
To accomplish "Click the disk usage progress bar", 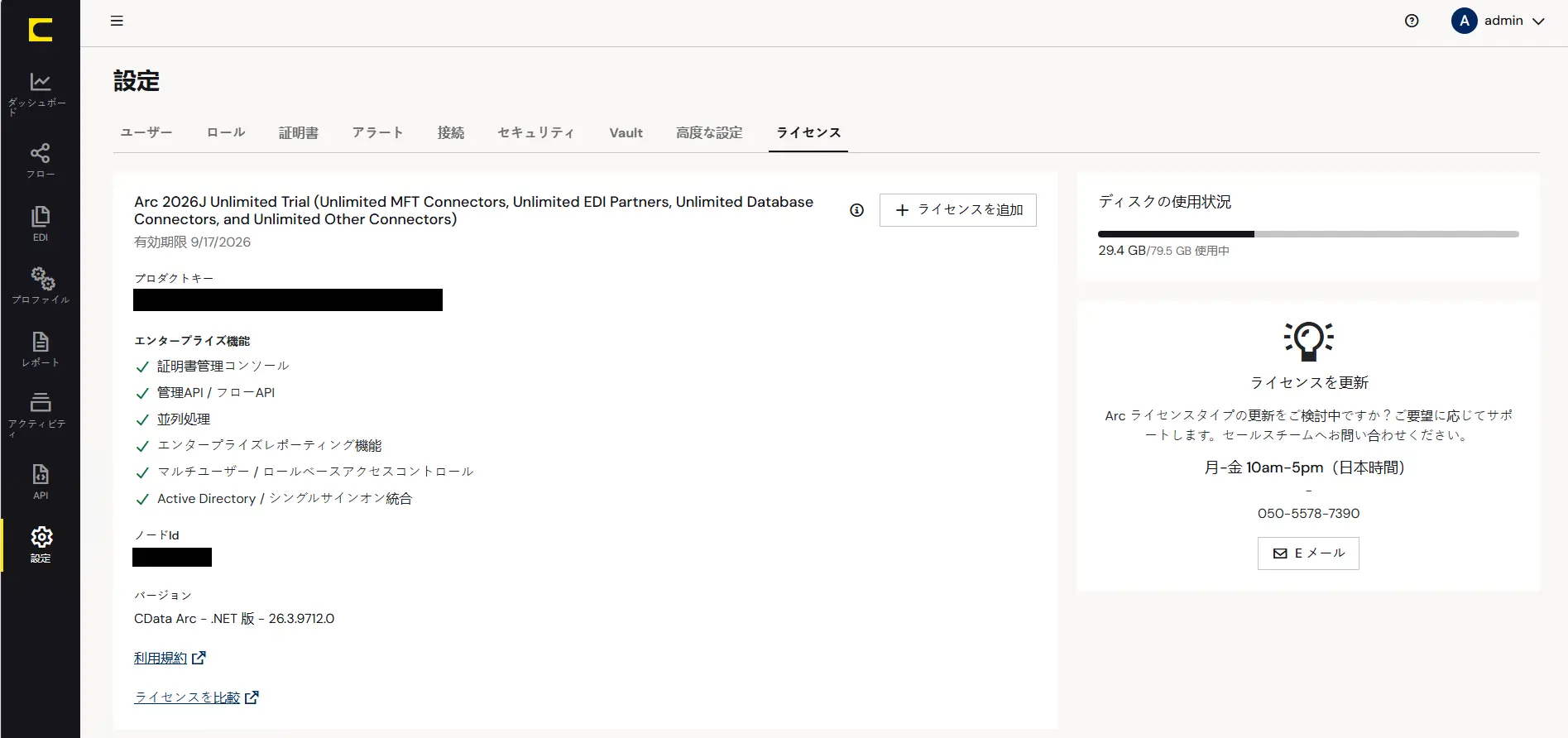I will [x=1308, y=234].
